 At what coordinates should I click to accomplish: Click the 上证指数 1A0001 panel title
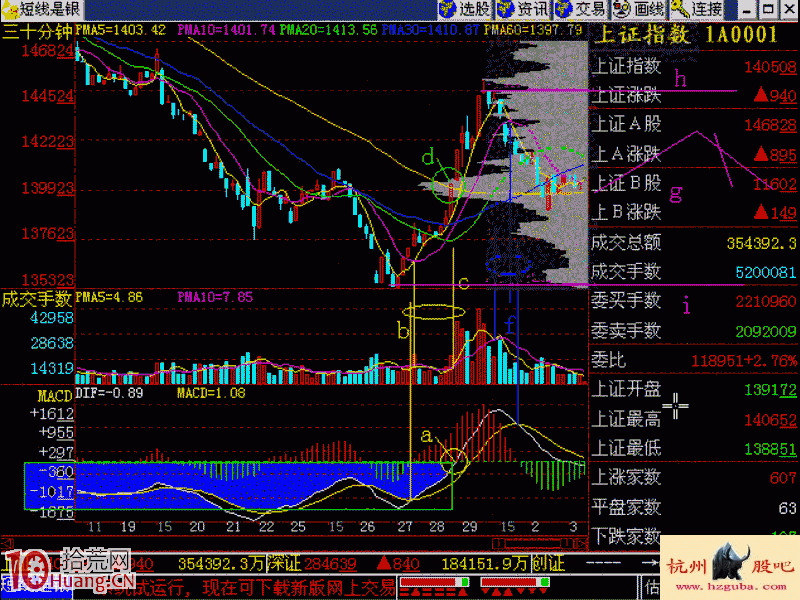point(687,35)
